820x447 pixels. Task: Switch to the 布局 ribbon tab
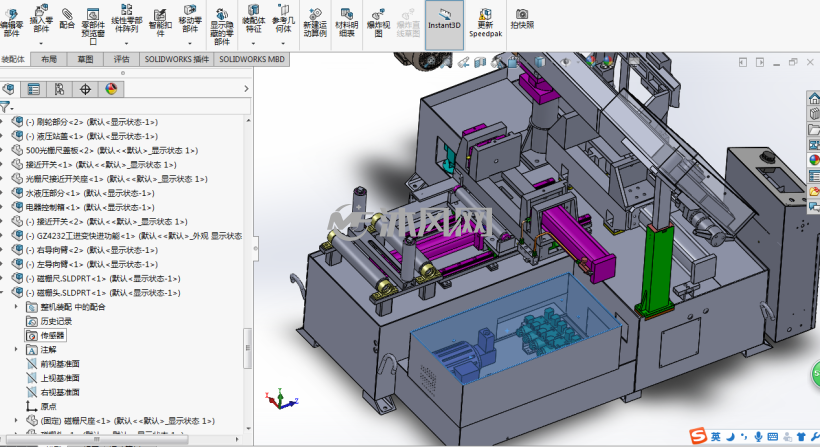click(x=49, y=59)
